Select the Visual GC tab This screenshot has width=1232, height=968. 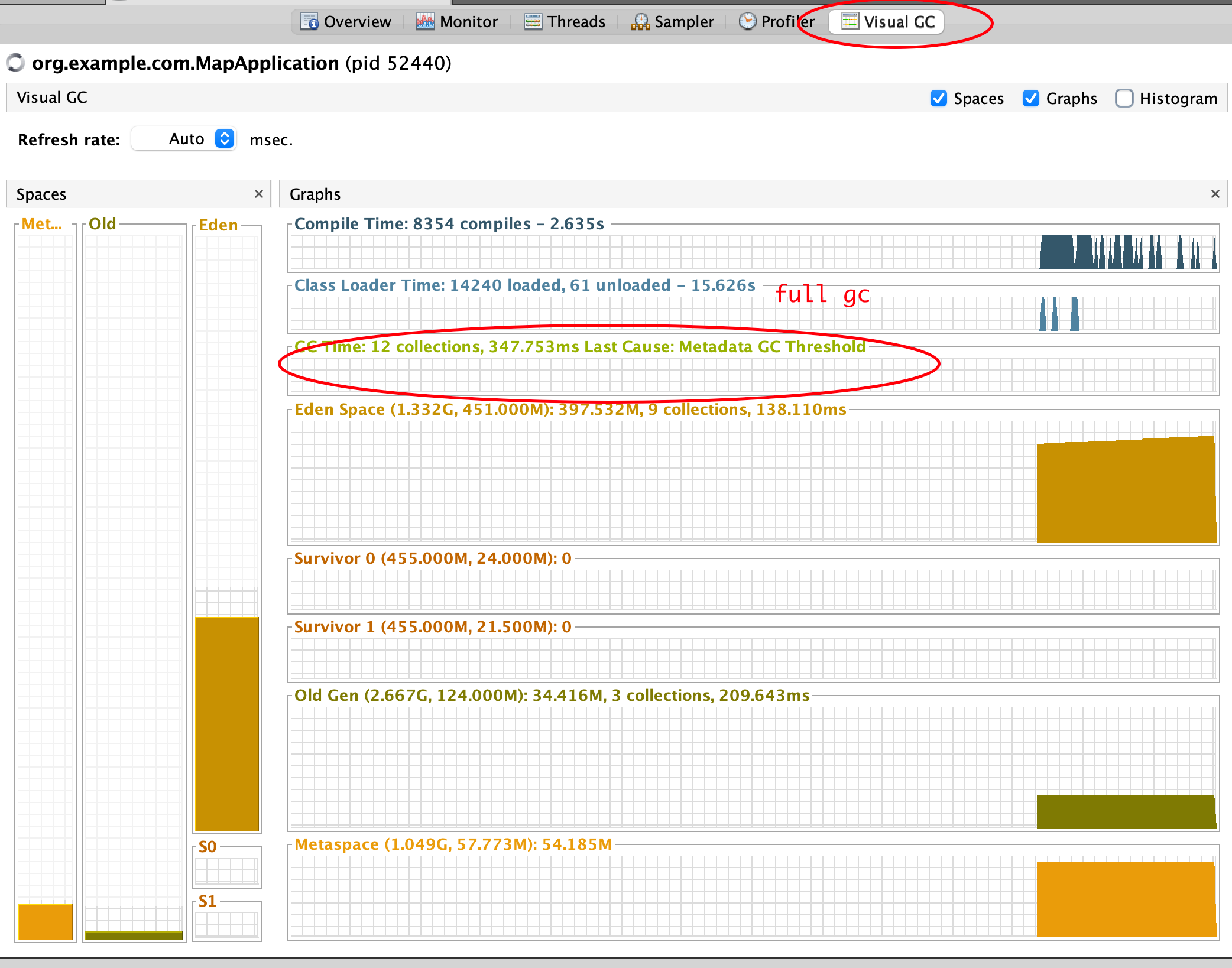click(887, 22)
